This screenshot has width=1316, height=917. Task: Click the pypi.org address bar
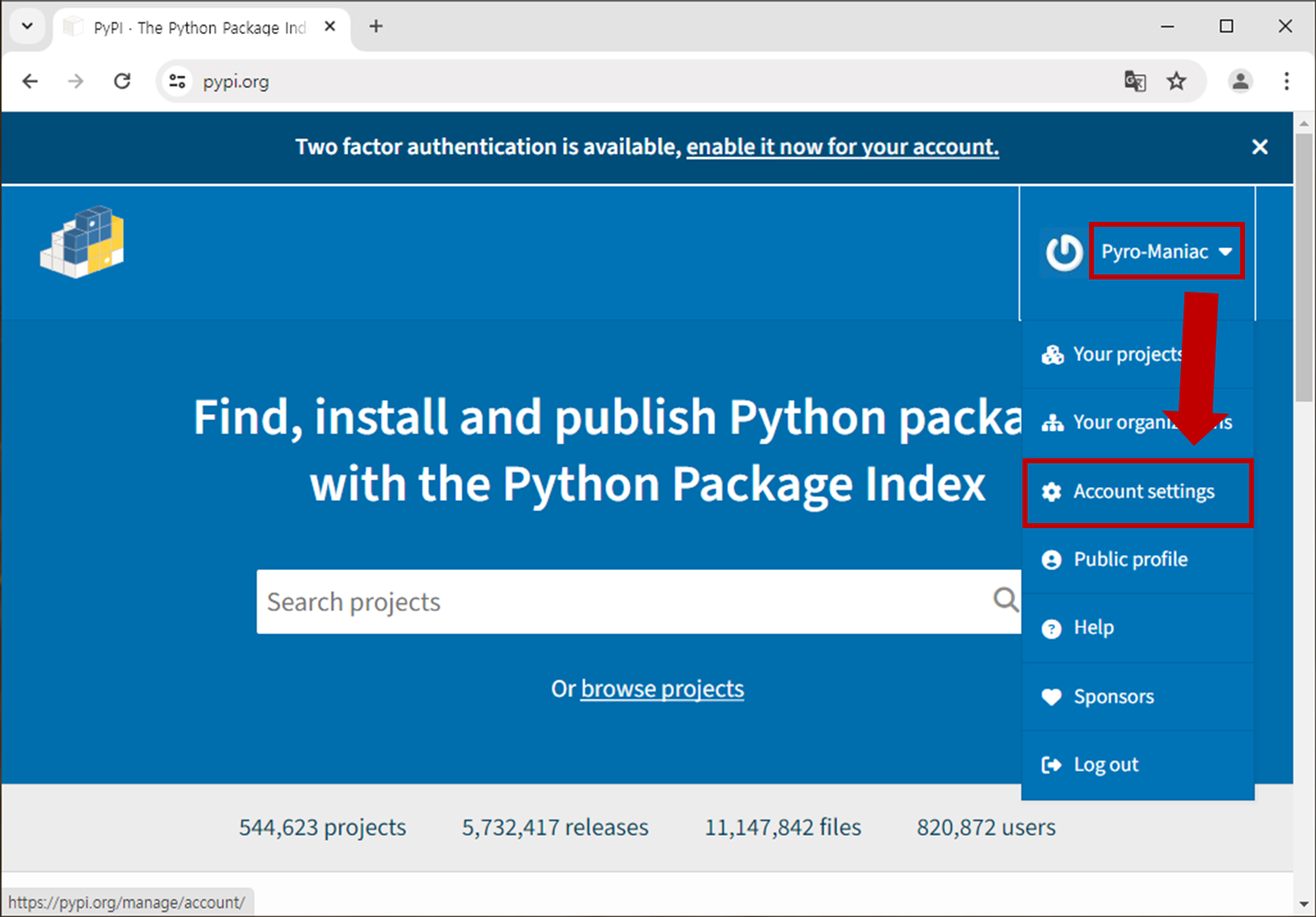click(x=236, y=82)
